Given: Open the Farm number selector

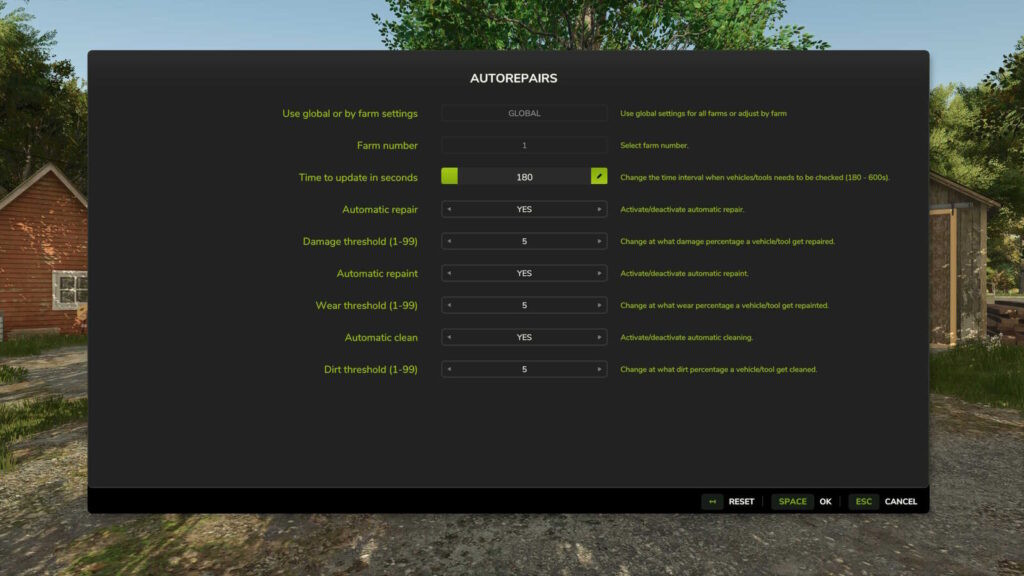Looking at the screenshot, I should 524,145.
